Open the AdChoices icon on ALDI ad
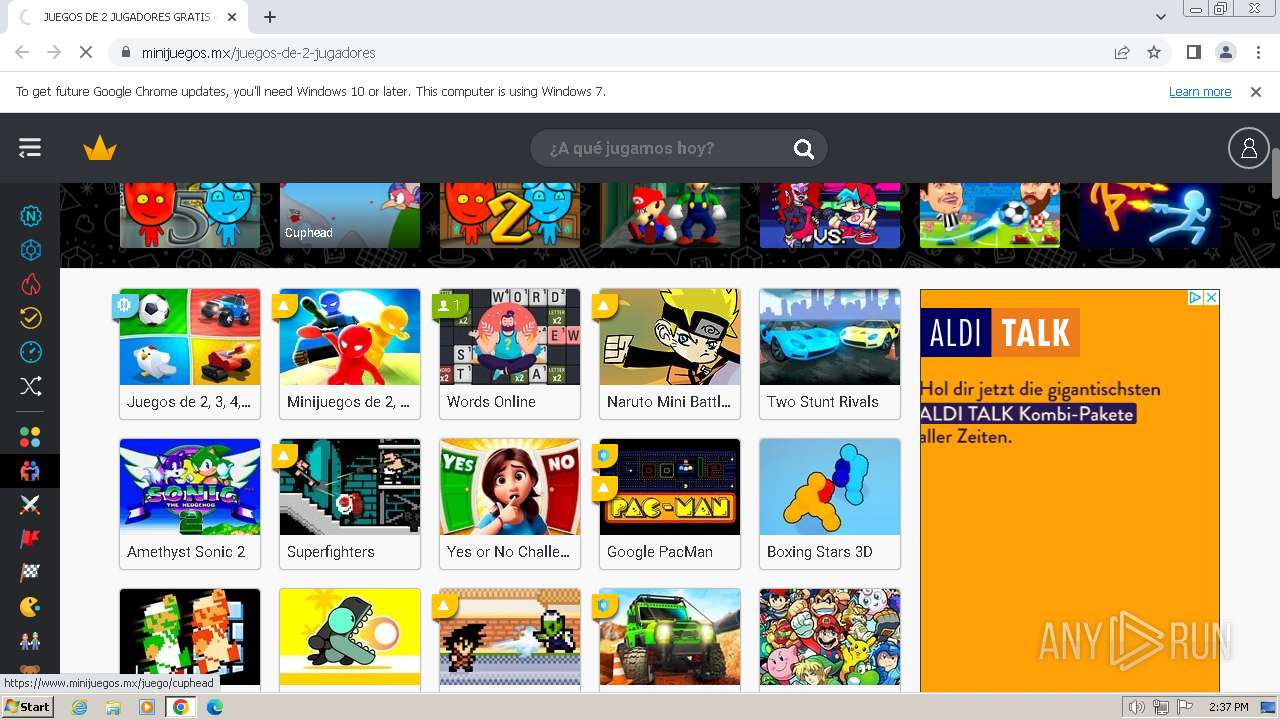 [x=1194, y=298]
